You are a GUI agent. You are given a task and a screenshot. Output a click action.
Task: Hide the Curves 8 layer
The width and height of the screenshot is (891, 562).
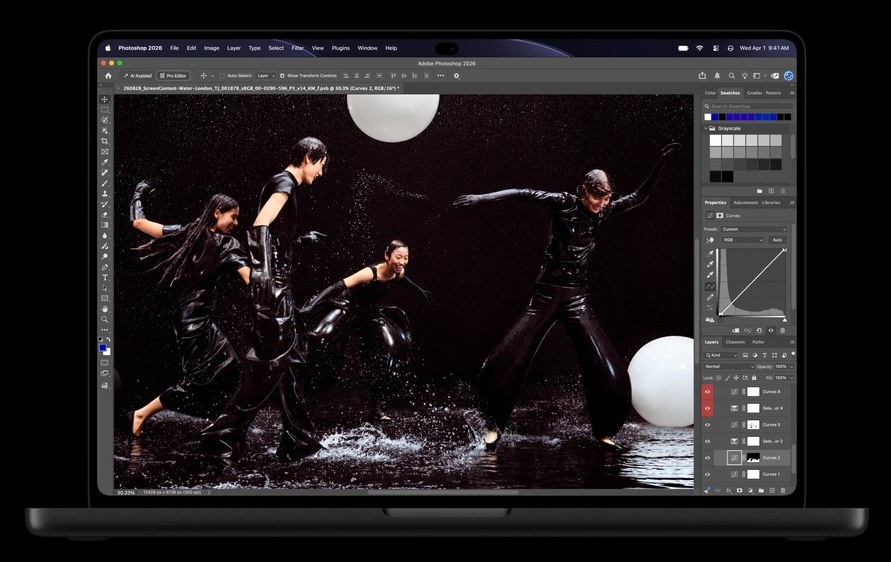[x=707, y=392]
